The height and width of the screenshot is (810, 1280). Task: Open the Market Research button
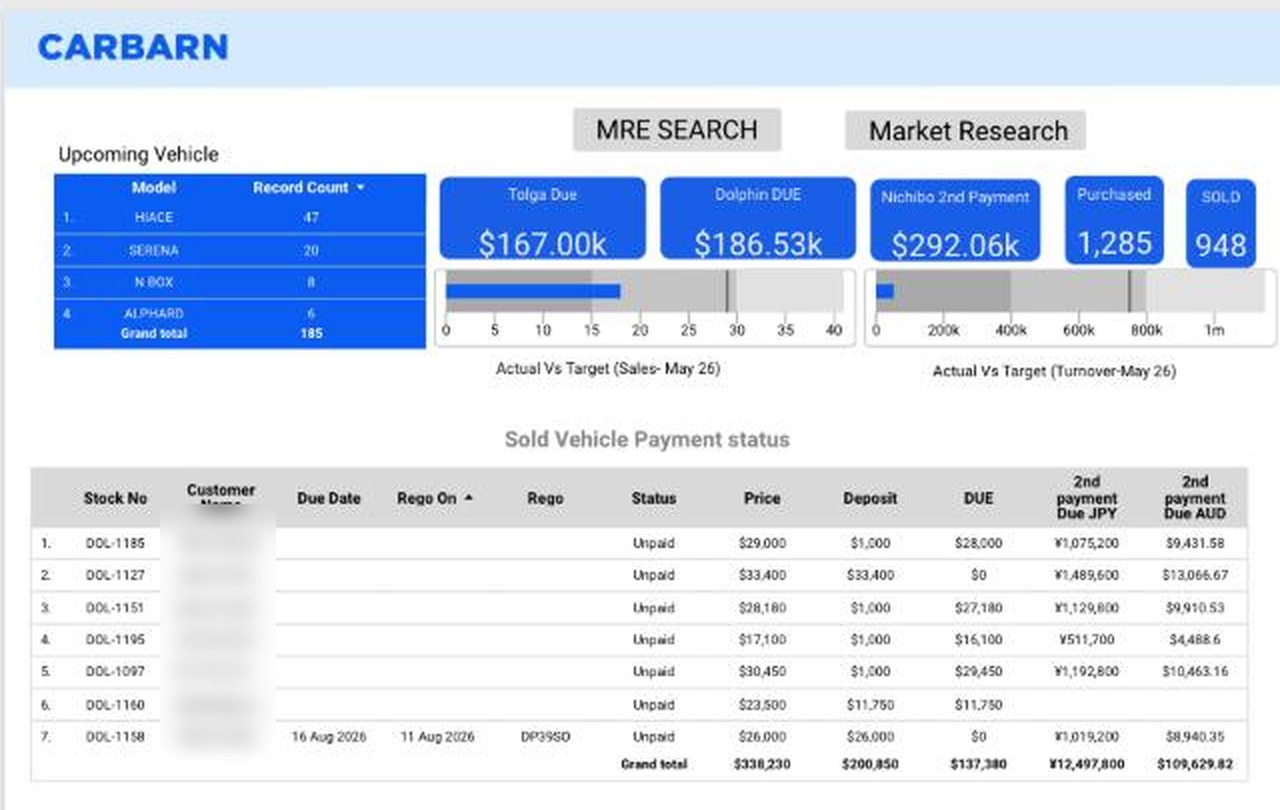click(968, 131)
